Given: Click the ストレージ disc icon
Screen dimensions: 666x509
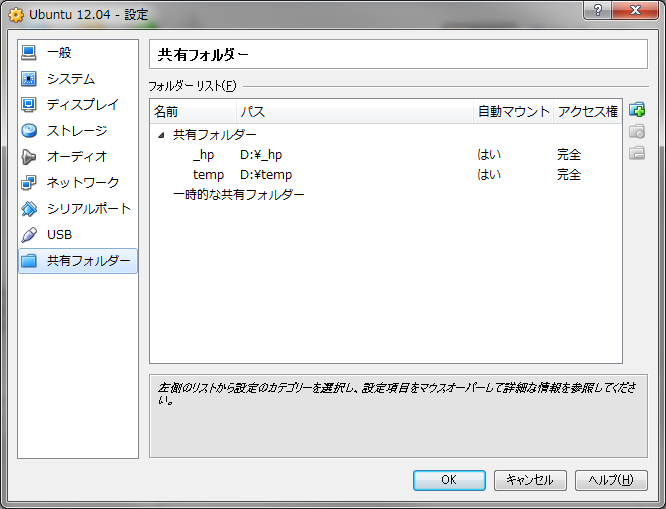Looking at the screenshot, I should (29, 130).
